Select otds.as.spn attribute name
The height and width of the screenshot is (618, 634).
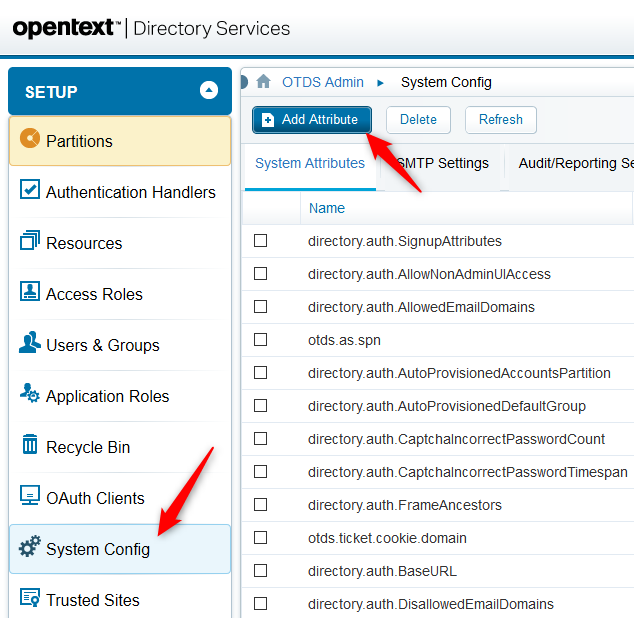point(344,341)
